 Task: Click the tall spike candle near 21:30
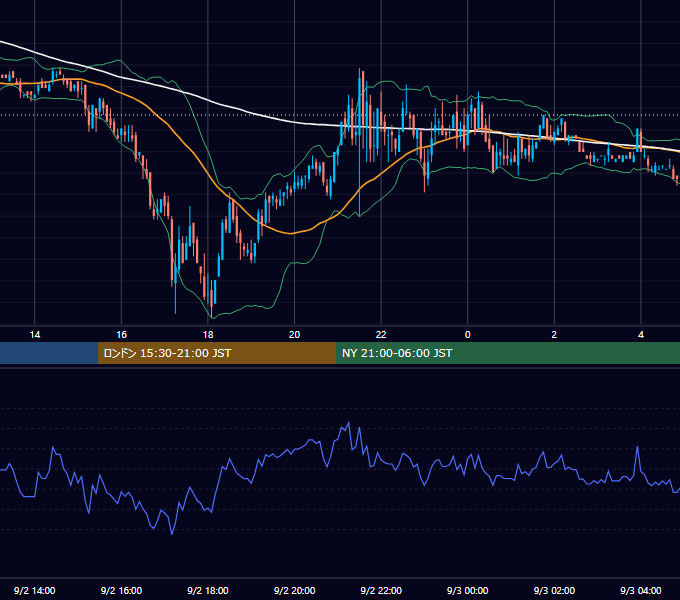pyautogui.click(x=360, y=142)
